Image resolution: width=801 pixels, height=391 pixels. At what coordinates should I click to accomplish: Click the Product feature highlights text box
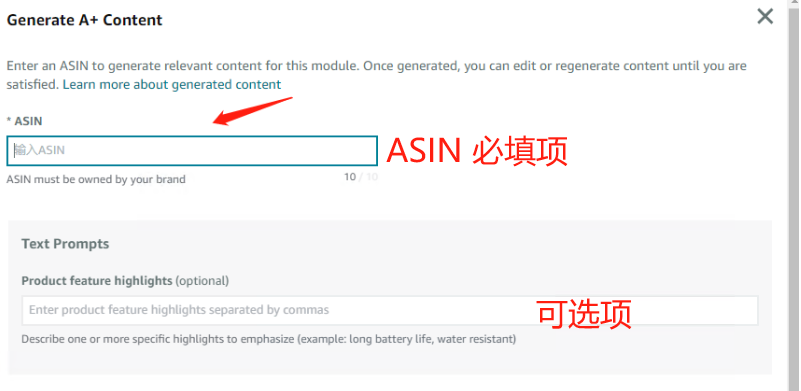[x=390, y=310]
